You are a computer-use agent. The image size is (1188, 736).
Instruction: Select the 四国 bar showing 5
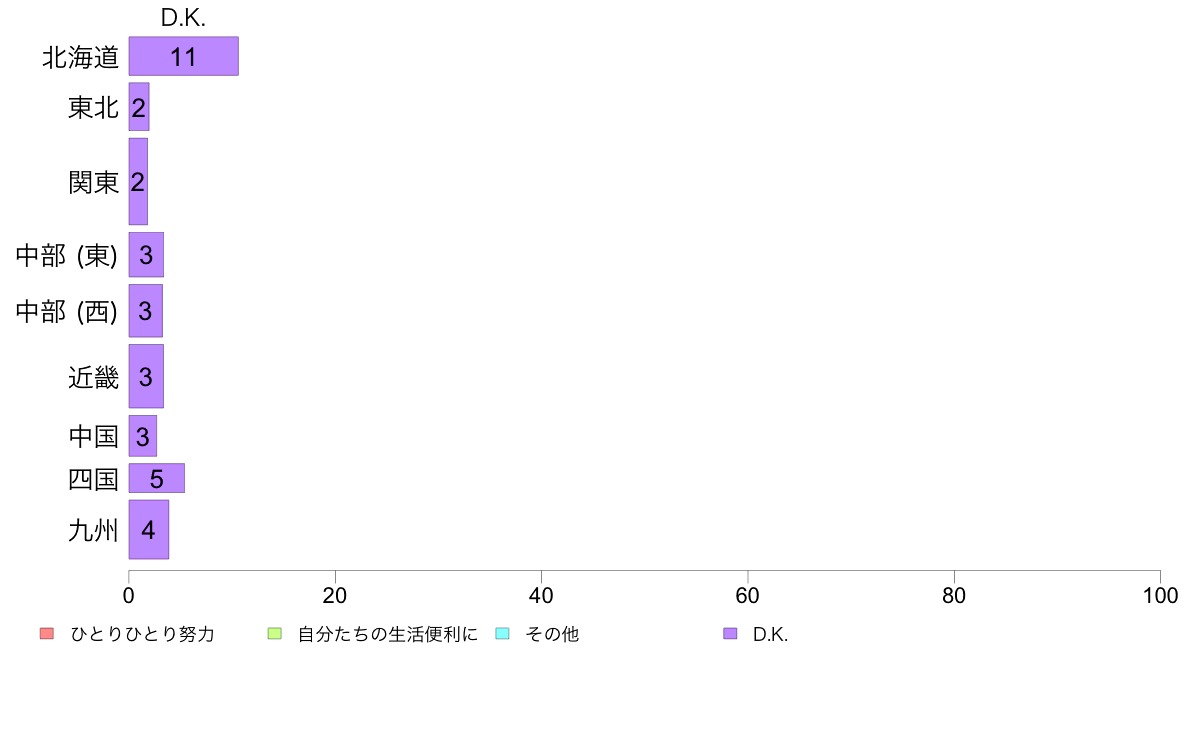coord(157,478)
